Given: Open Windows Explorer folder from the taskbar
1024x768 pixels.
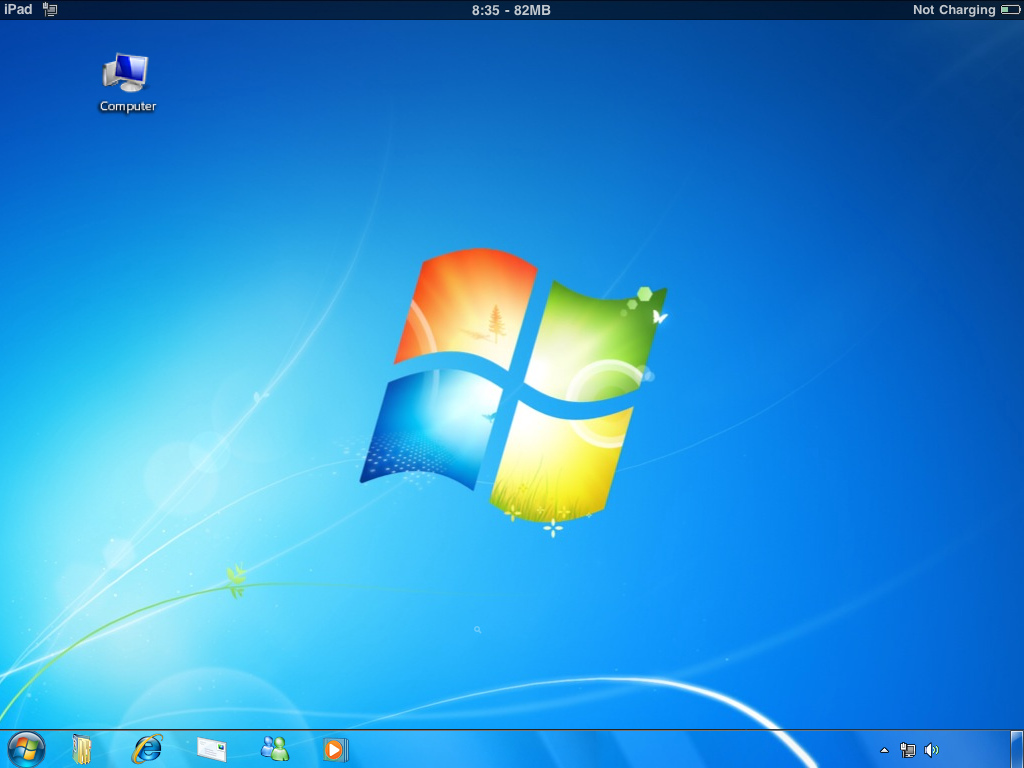Looking at the screenshot, I should coord(82,749).
